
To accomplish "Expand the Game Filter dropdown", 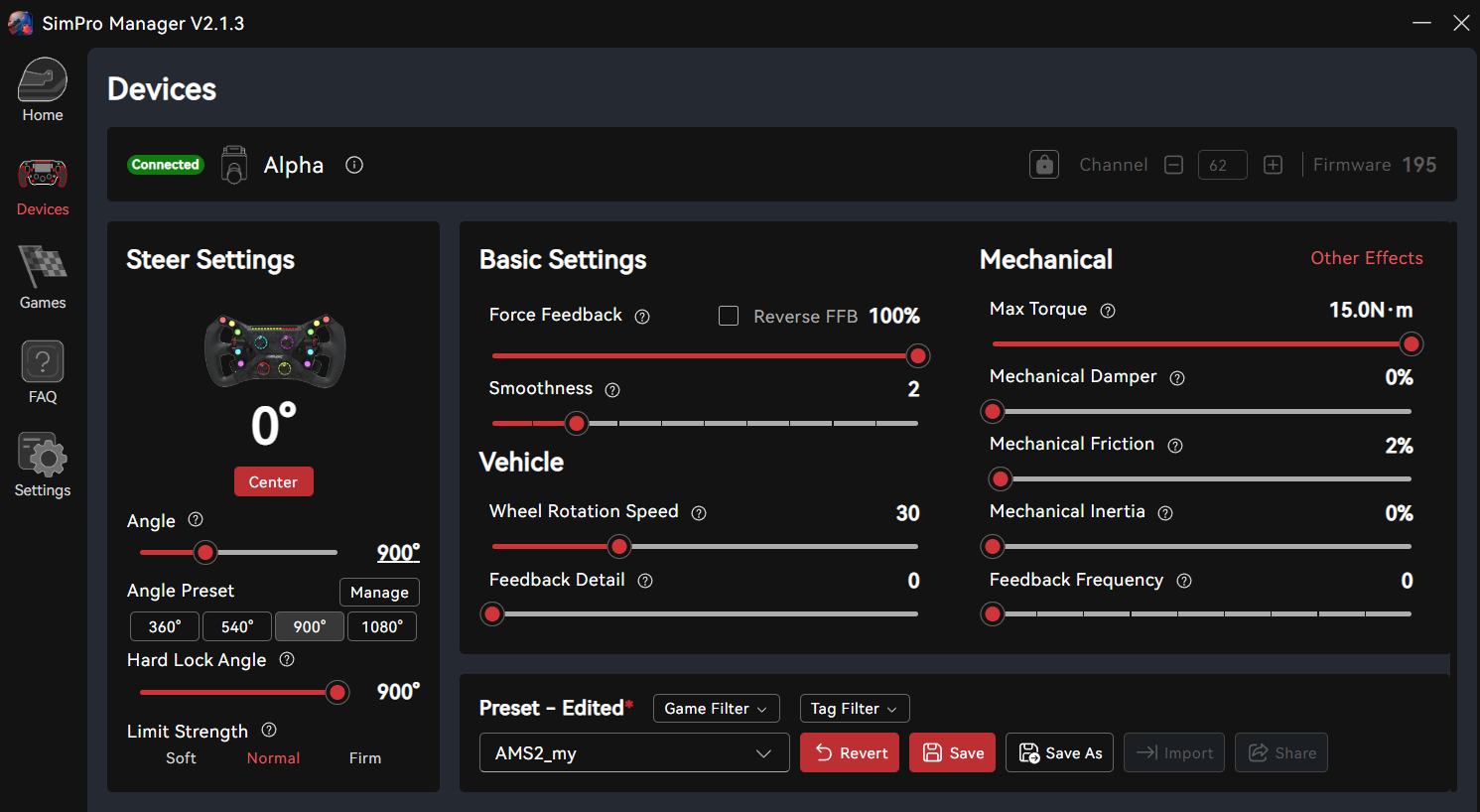I will (716, 709).
